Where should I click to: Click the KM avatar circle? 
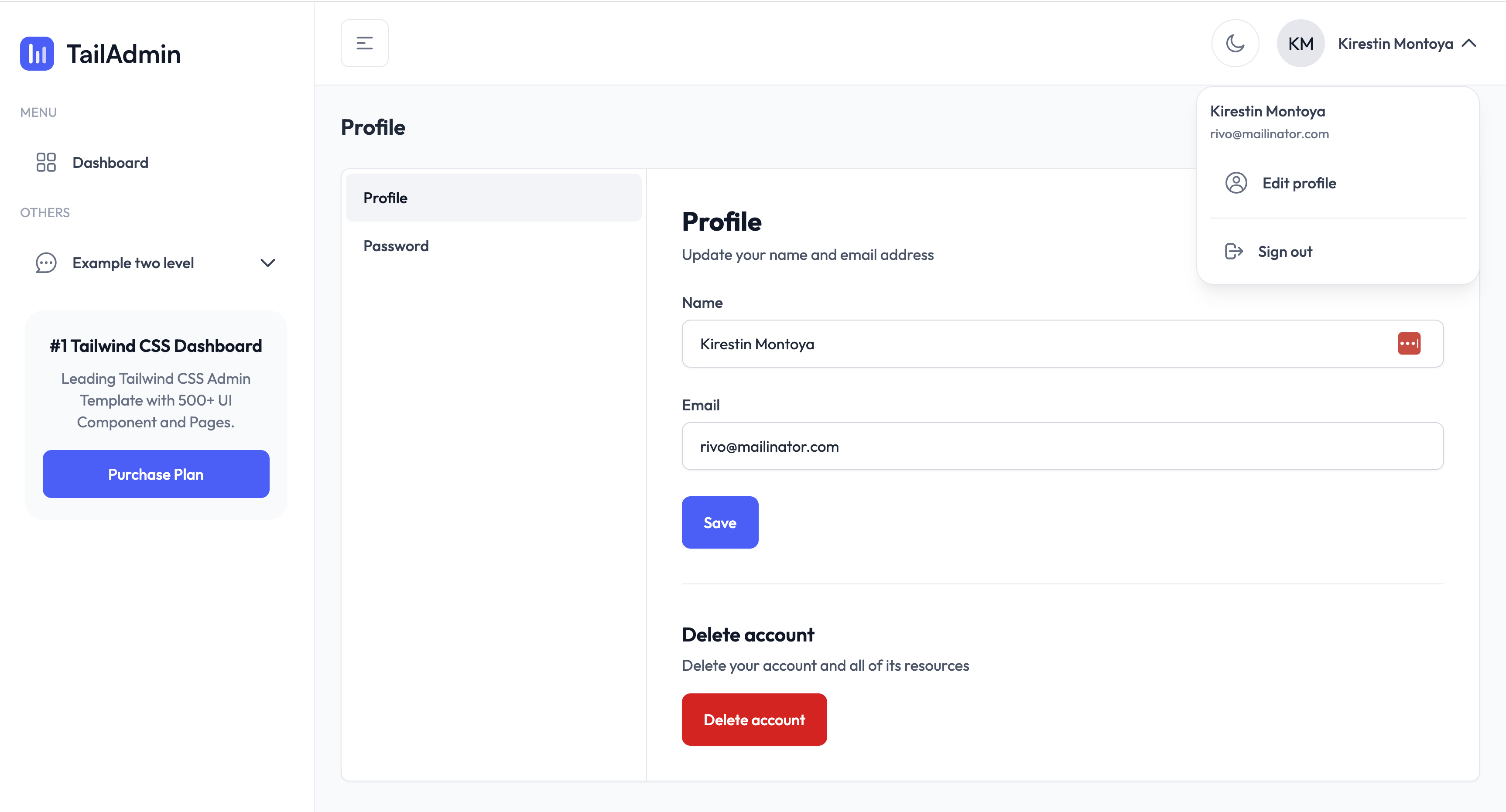coord(1300,43)
